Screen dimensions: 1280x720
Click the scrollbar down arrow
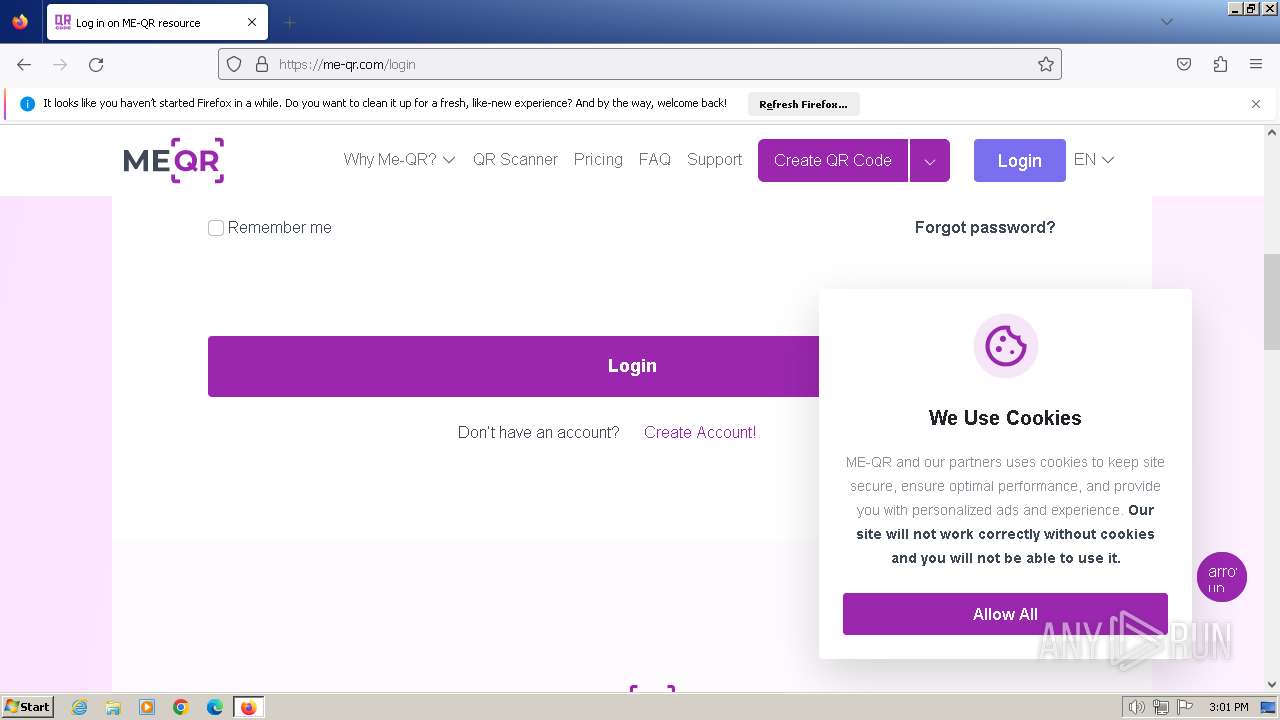1272,685
